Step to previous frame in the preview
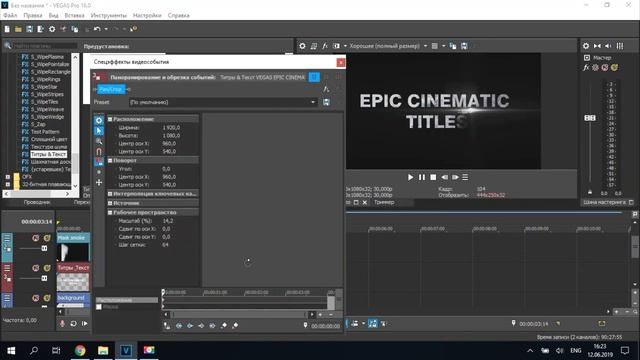This screenshot has width=640, height=360. click(444, 177)
